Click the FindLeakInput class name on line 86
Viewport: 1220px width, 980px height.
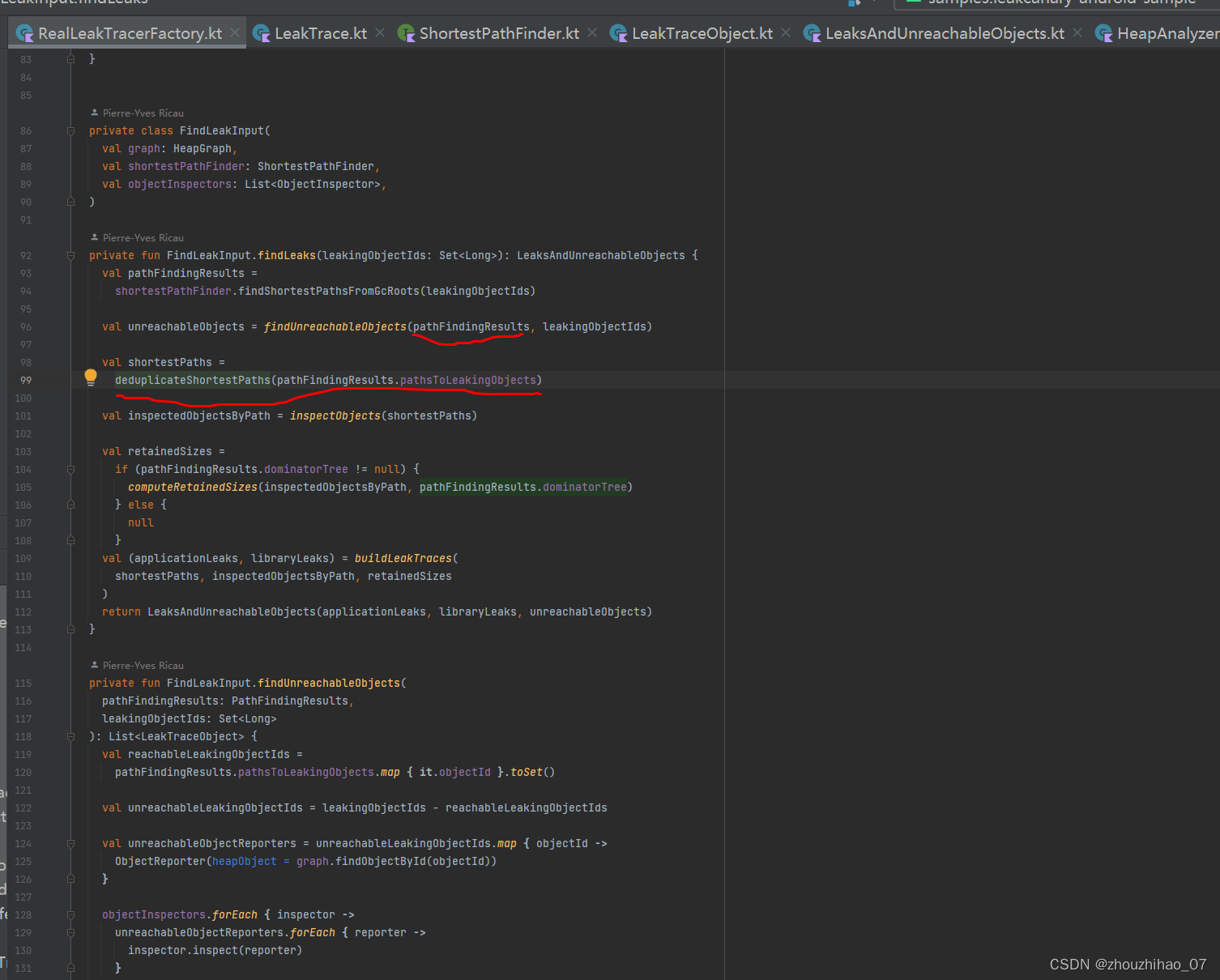[222, 130]
